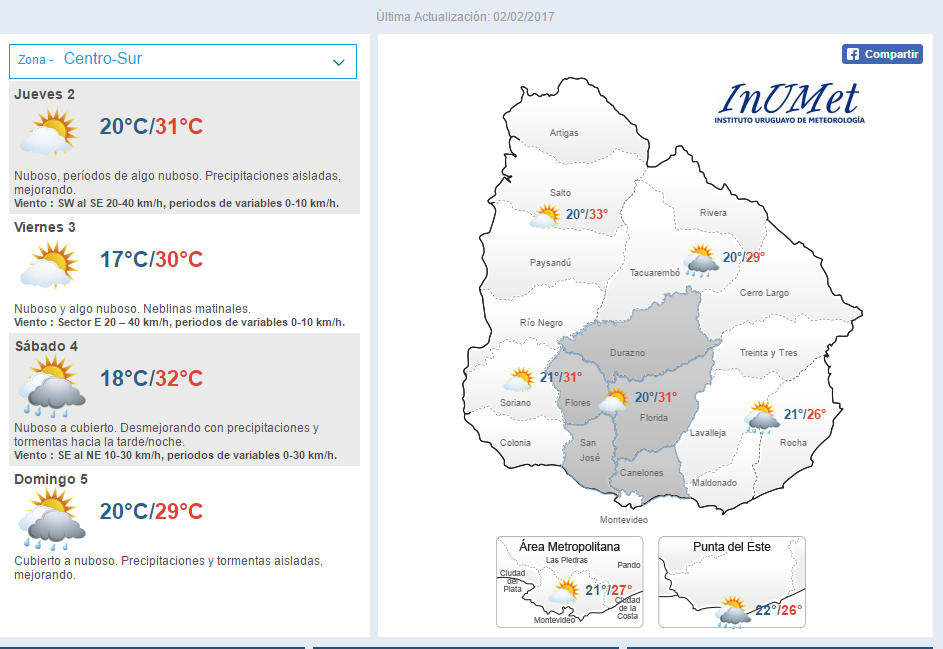Click the Domingo 5 rain cloud icon
The width and height of the screenshot is (943, 649).
tap(52, 518)
